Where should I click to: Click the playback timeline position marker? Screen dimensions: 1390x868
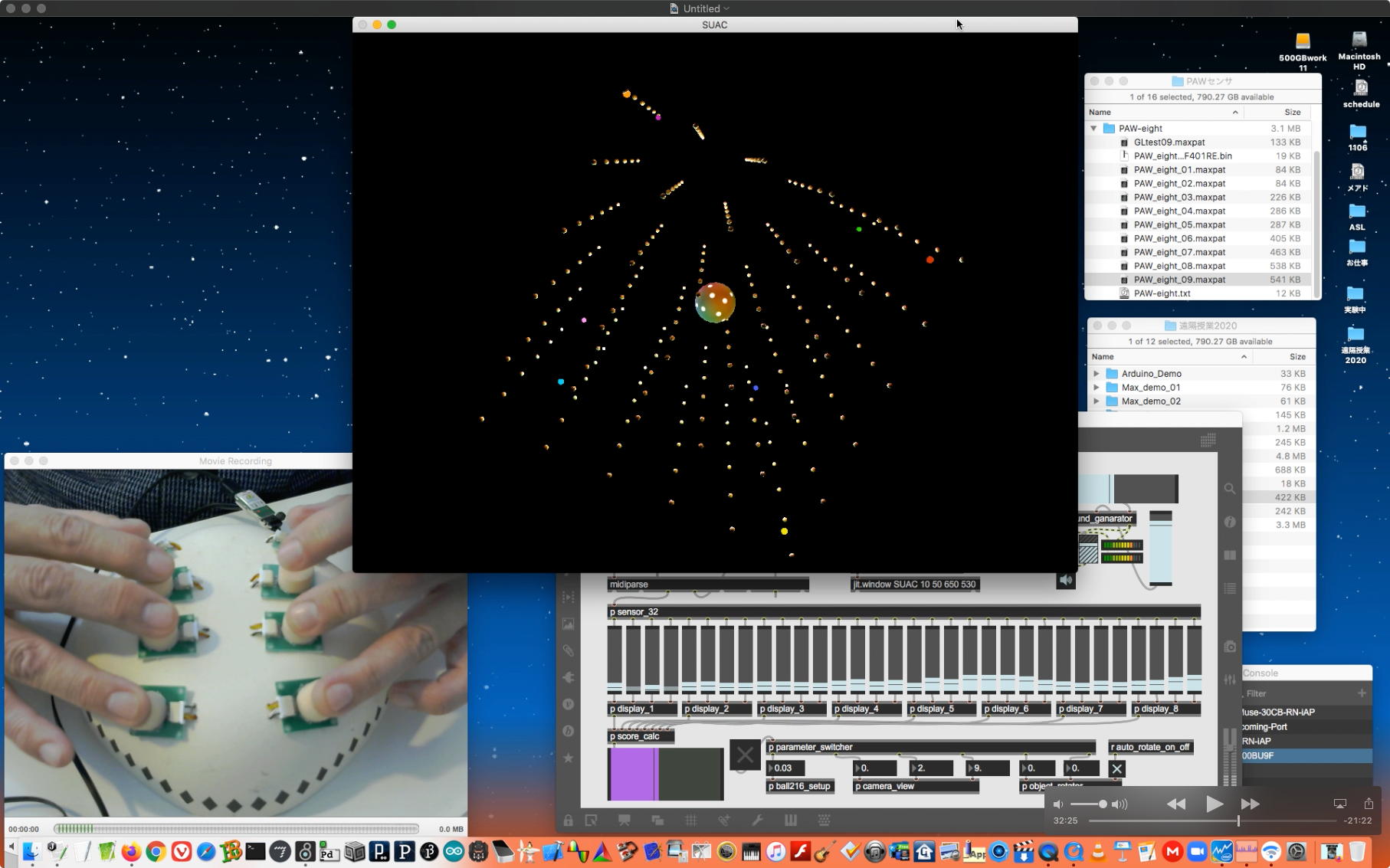(1238, 821)
